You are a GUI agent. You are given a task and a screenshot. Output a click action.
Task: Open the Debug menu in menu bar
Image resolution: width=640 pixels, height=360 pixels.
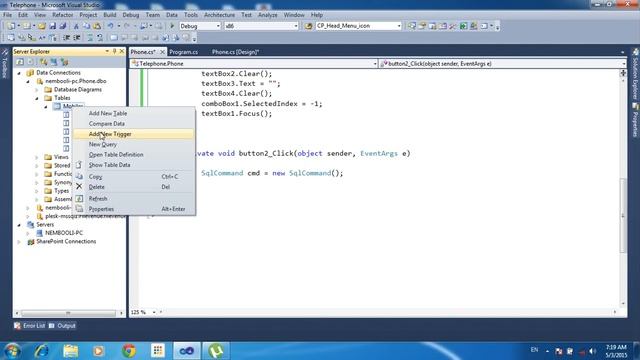pos(131,15)
